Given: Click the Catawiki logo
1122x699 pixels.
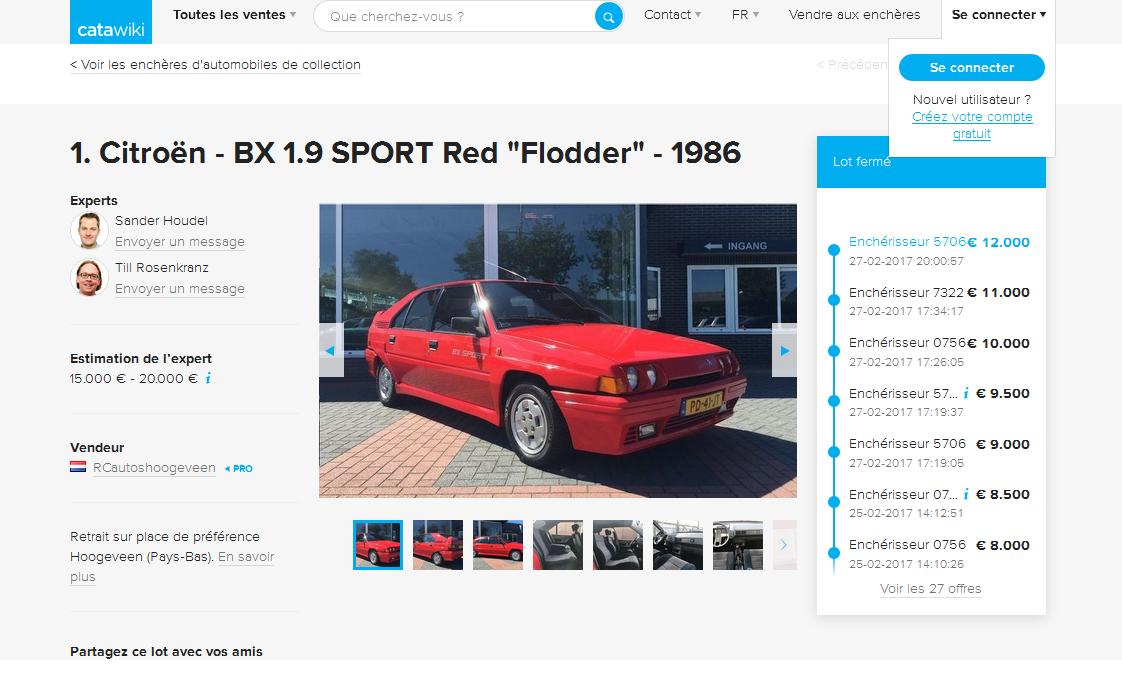Looking at the screenshot, I should (111, 21).
